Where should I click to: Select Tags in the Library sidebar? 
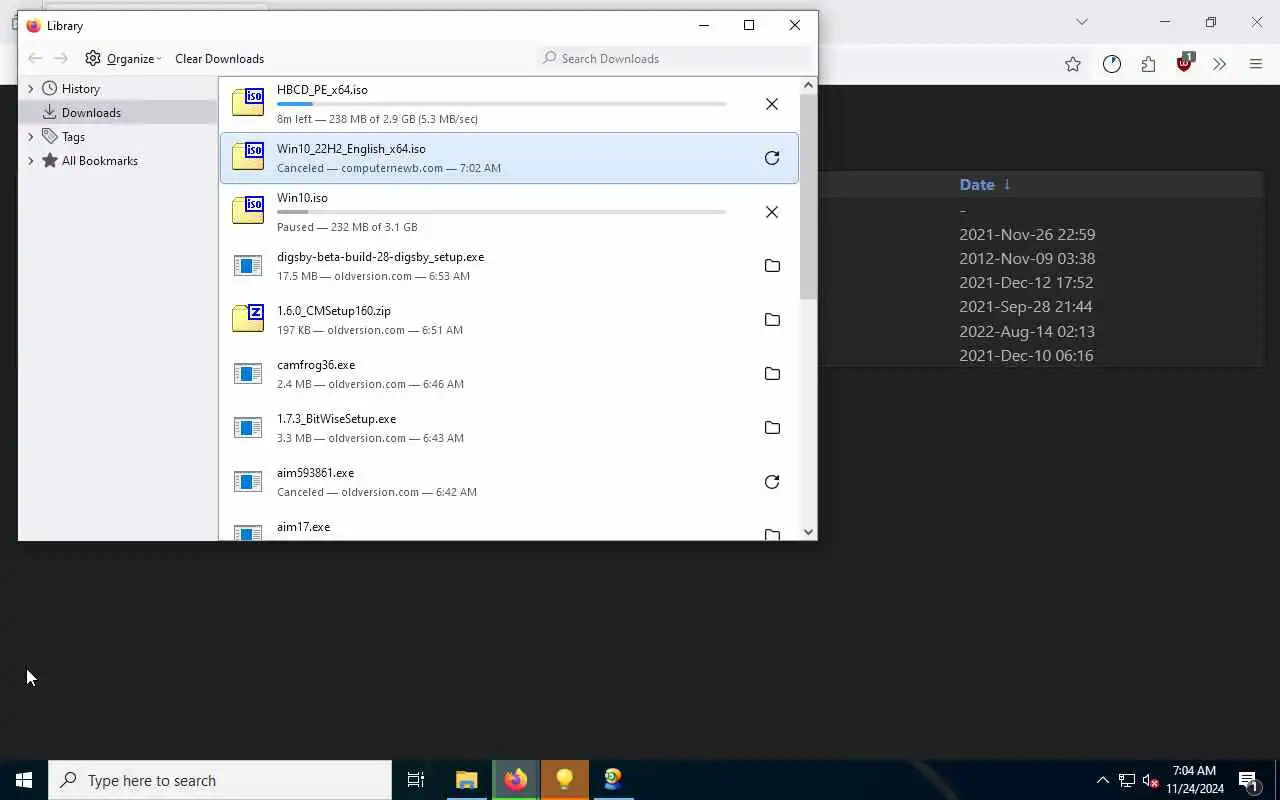(x=118, y=137)
